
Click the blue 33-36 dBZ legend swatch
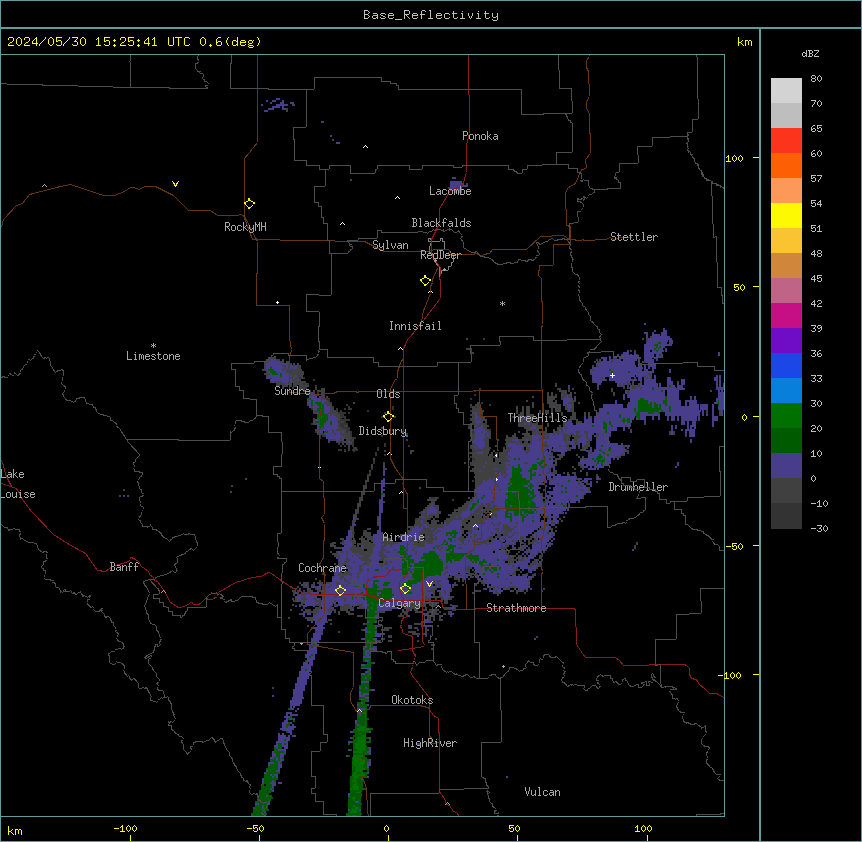tap(786, 365)
